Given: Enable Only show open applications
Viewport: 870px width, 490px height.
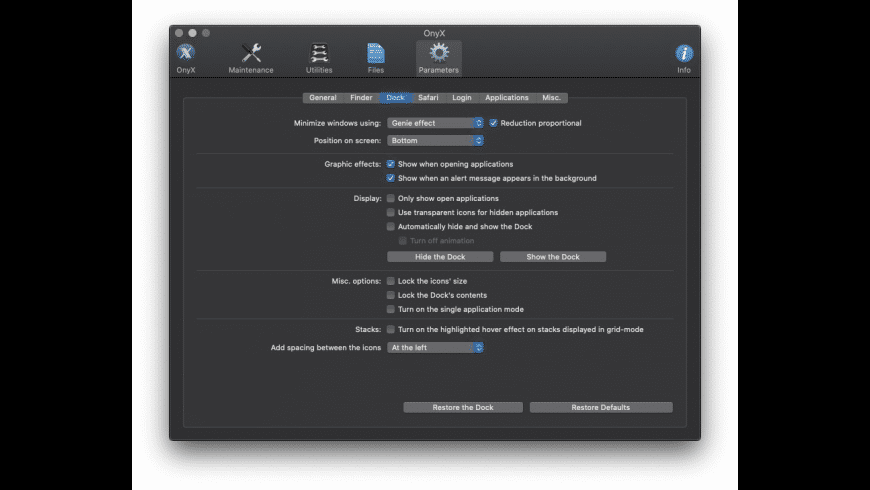Looking at the screenshot, I should (391, 198).
